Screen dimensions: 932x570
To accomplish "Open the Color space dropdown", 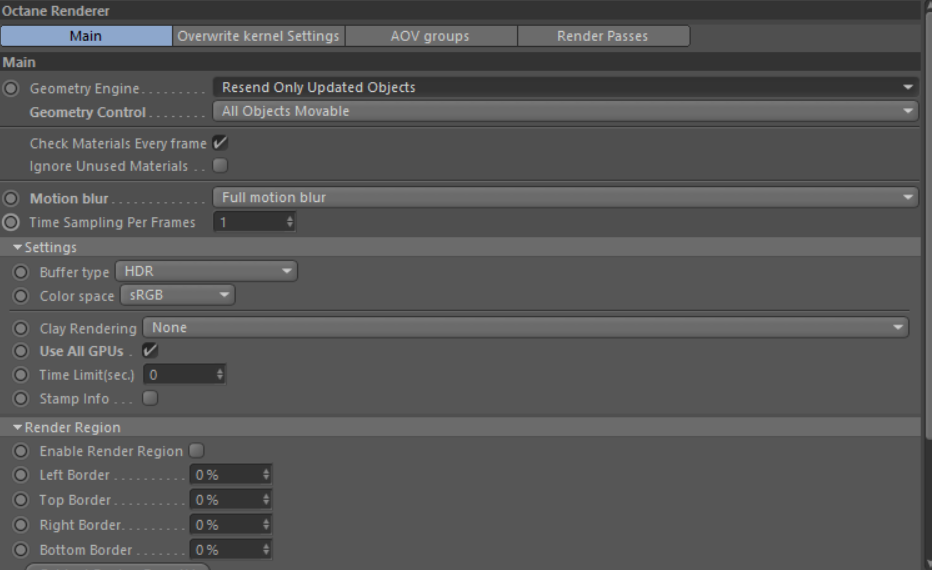I will [178, 295].
